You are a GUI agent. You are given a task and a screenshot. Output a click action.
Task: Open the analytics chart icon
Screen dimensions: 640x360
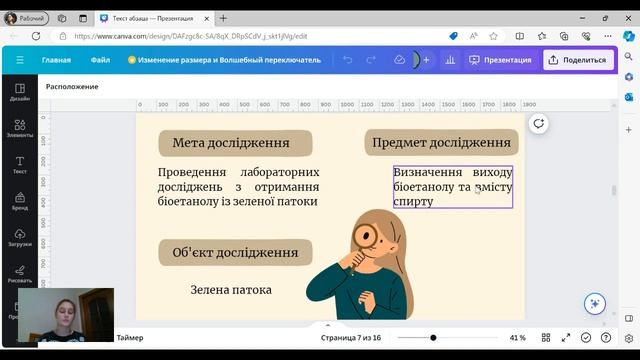pyautogui.click(x=450, y=60)
